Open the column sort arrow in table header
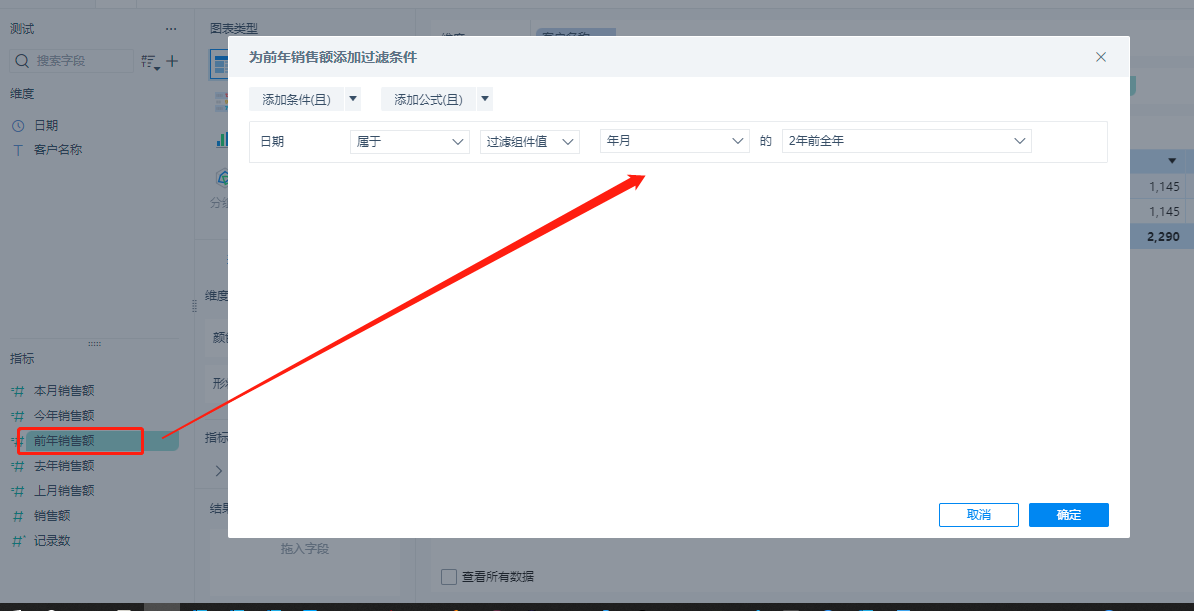The image size is (1194, 611). [x=1172, y=161]
